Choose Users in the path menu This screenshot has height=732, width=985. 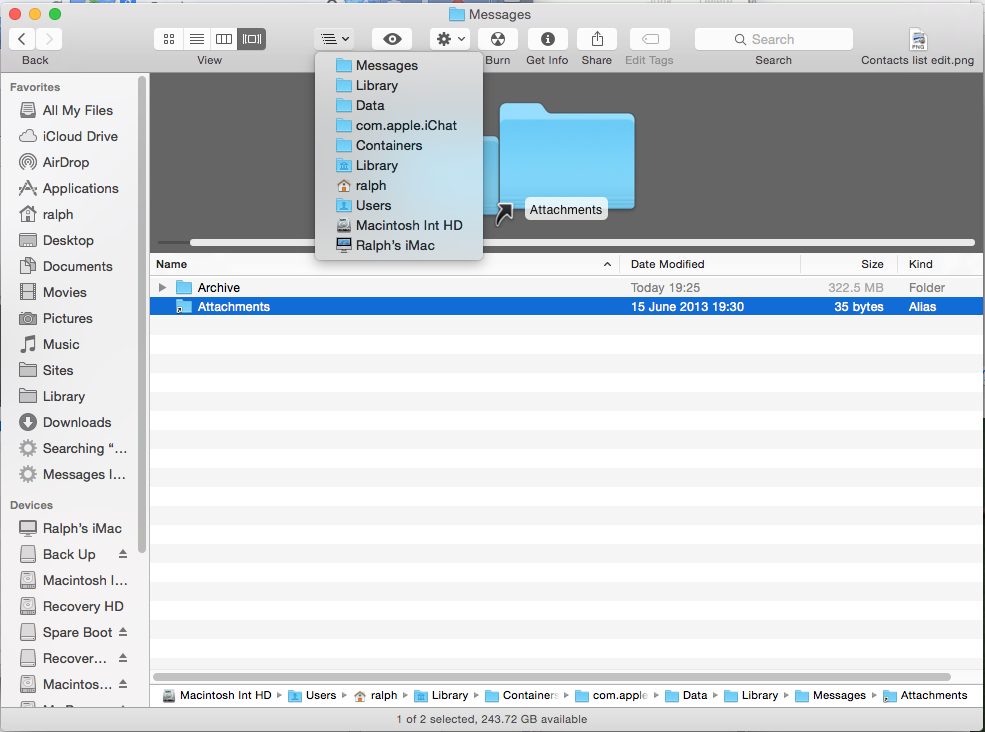pos(399,205)
